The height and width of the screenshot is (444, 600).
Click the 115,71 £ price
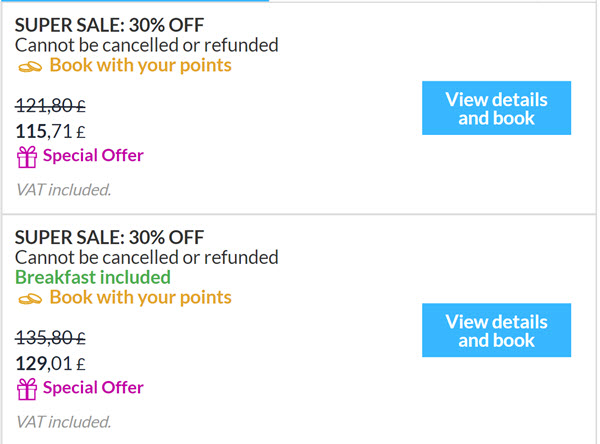coord(50,132)
